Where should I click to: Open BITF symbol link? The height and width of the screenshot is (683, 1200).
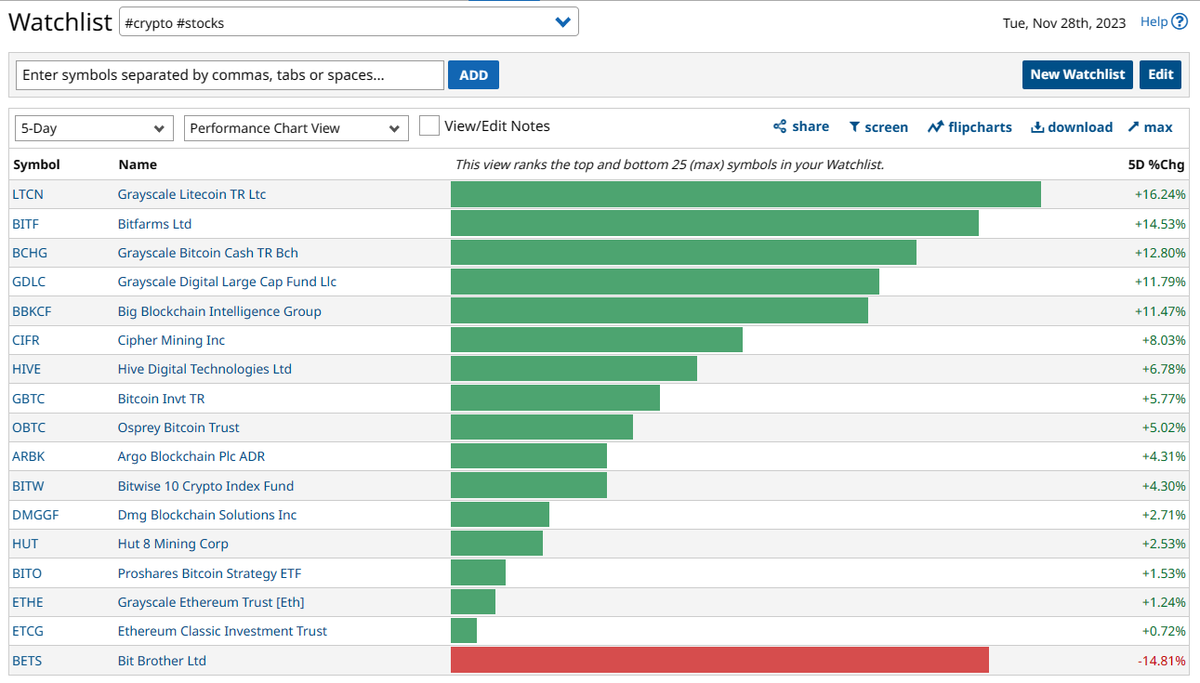26,224
